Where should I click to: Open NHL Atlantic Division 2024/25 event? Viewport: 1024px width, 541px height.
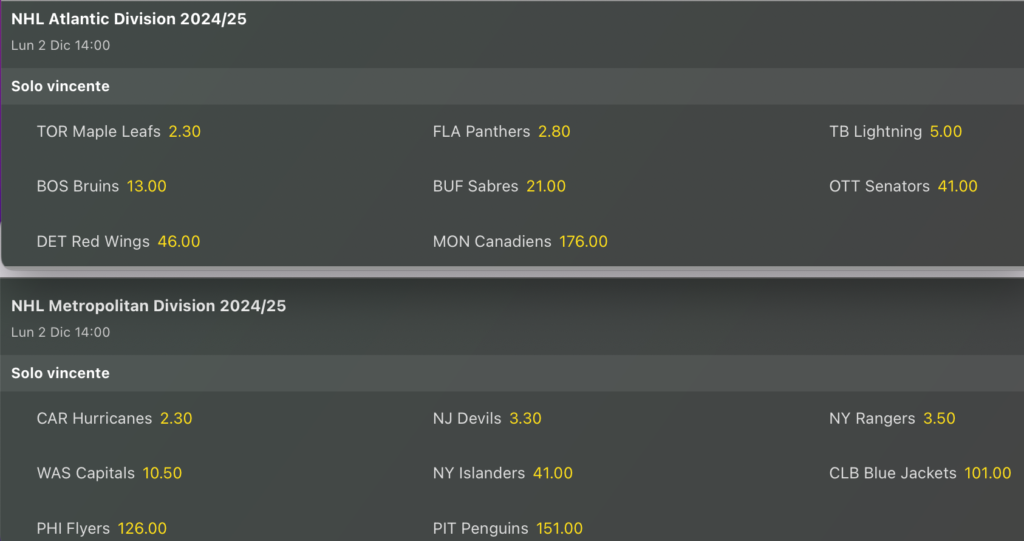tap(129, 19)
